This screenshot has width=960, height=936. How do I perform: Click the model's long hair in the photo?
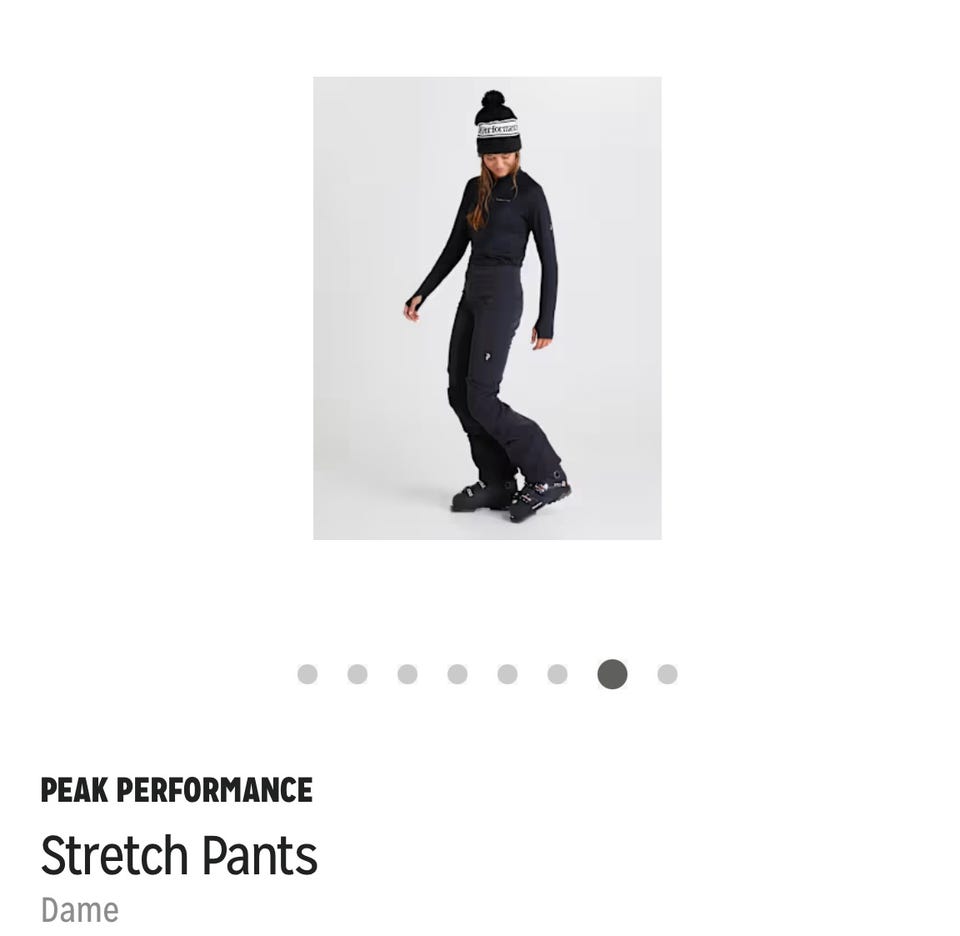pyautogui.click(x=482, y=197)
